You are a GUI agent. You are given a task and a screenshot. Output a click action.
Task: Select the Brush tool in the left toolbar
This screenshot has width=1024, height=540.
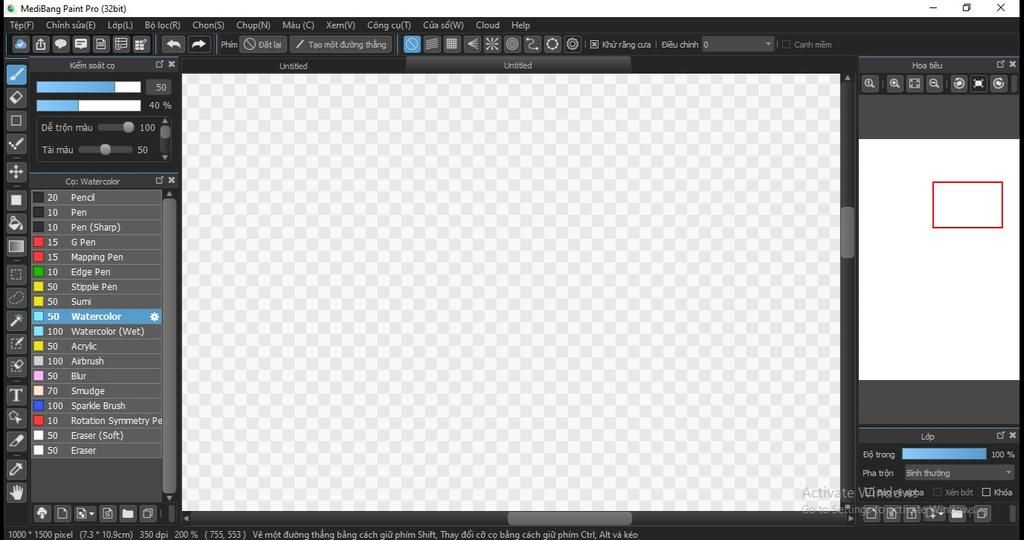point(16,74)
